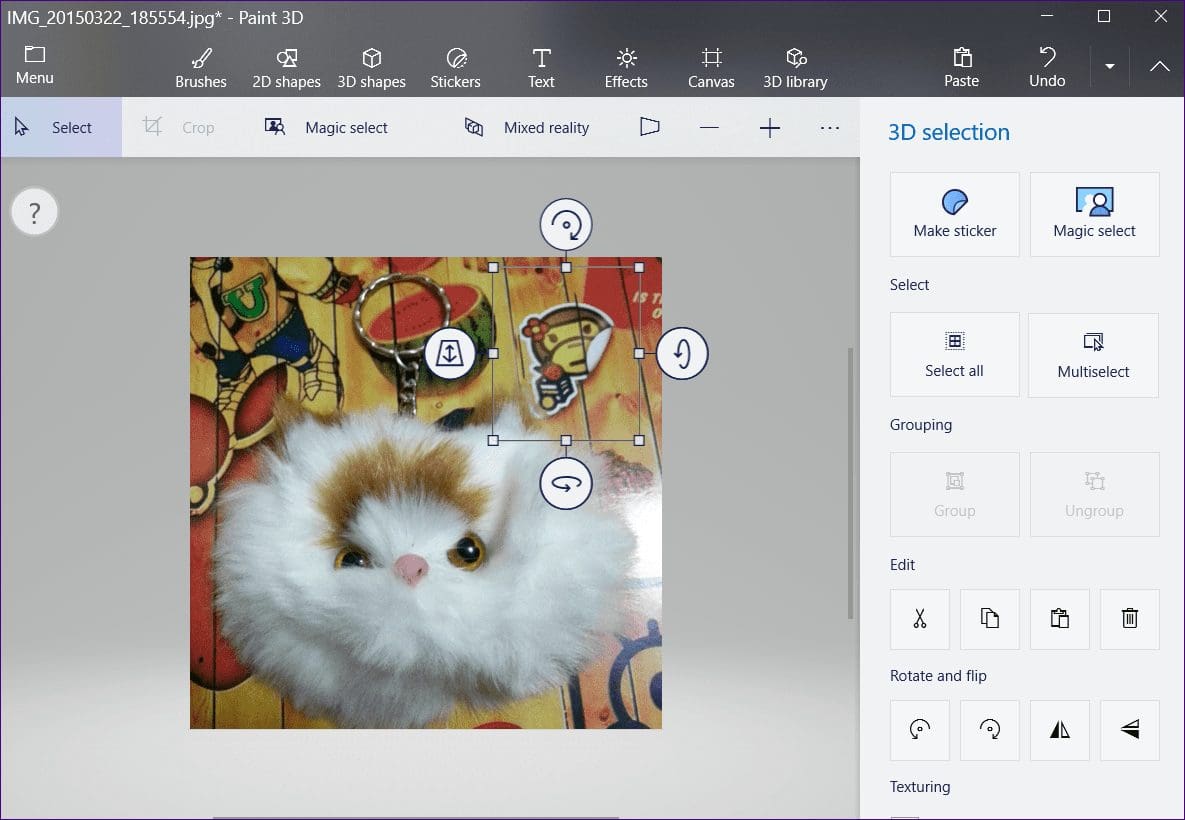
Task: Click the Grouping section label
Action: (920, 425)
